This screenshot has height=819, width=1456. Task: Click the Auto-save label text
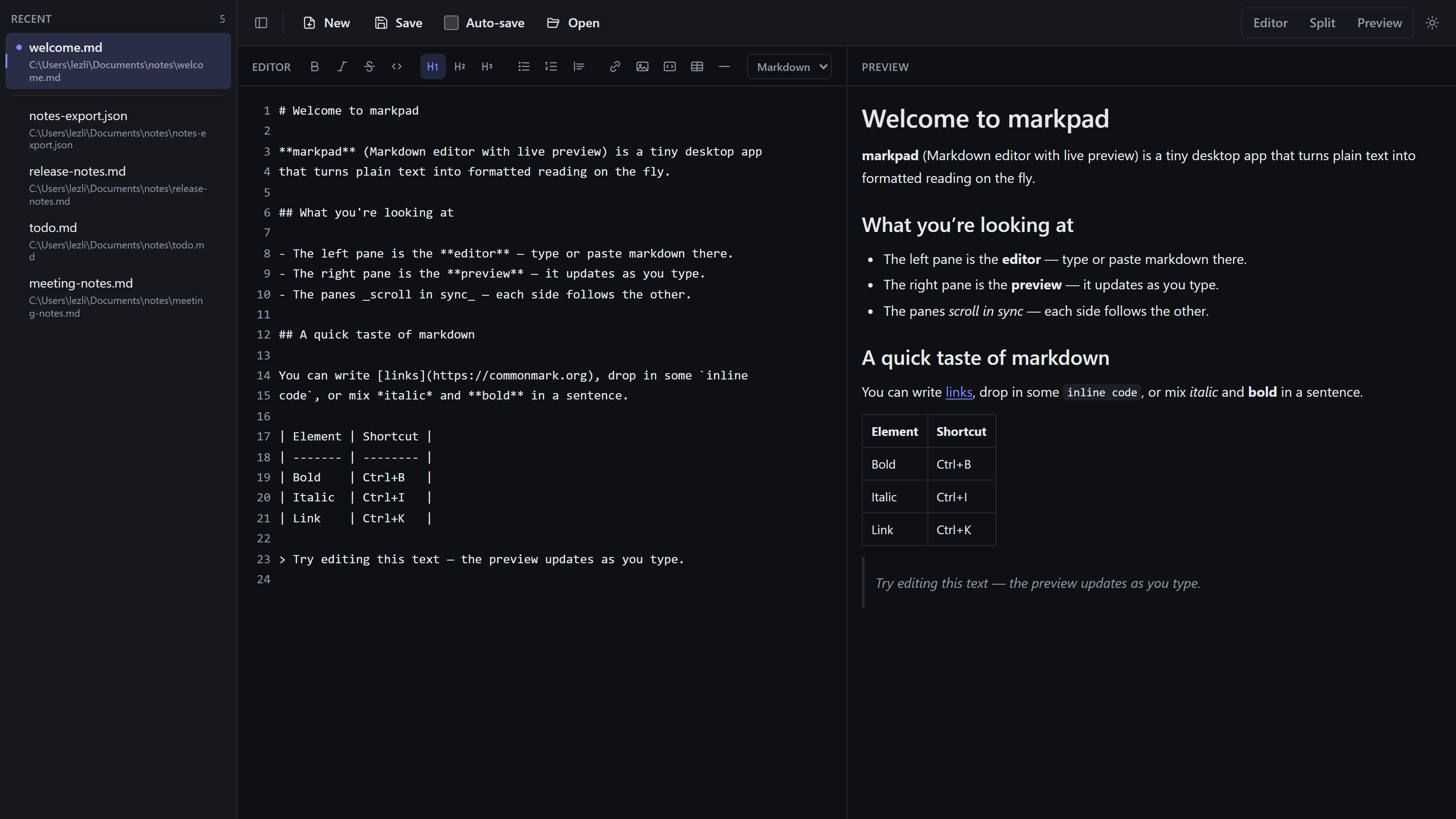(495, 23)
